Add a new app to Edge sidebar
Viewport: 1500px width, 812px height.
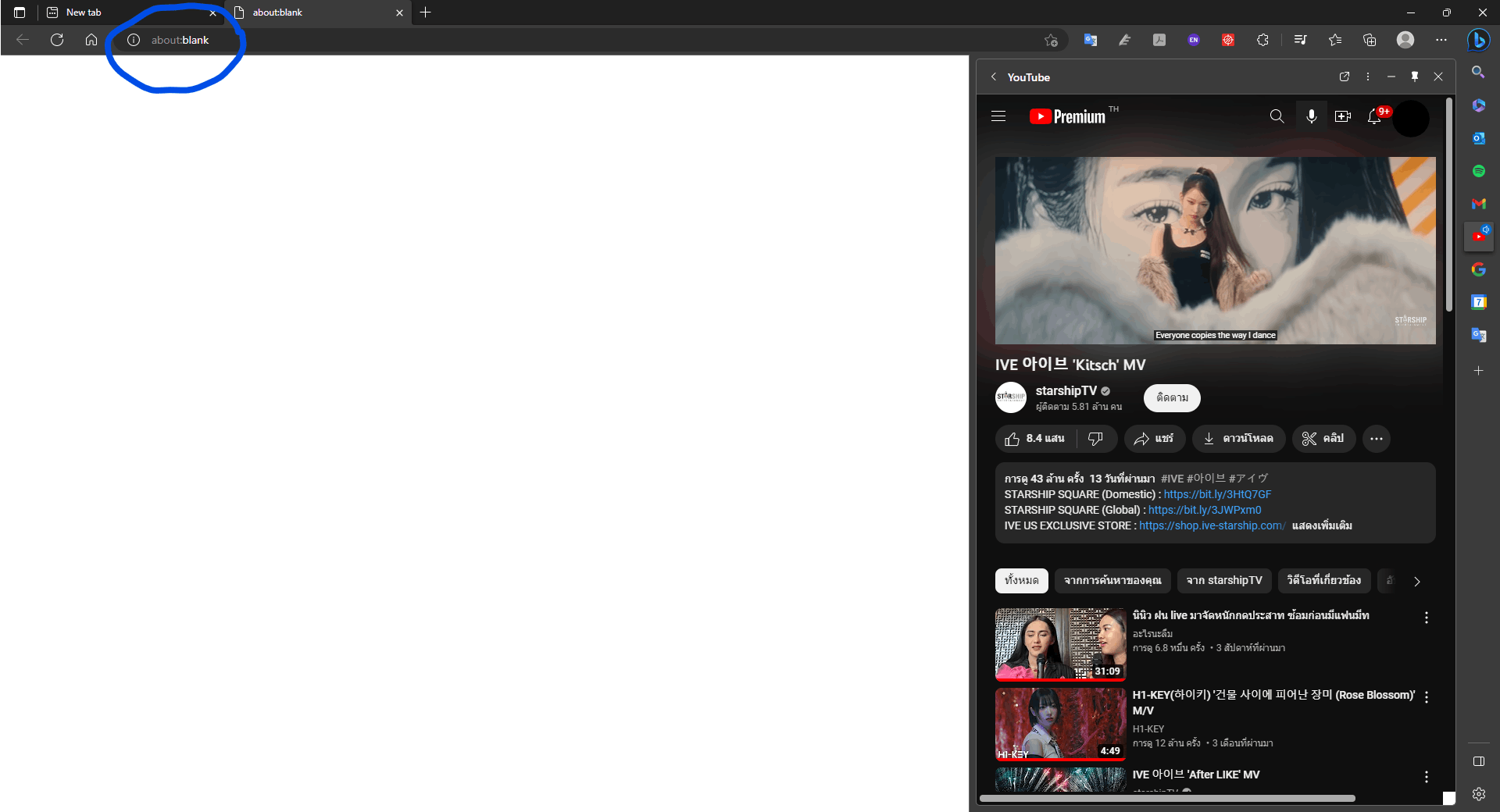point(1479,371)
